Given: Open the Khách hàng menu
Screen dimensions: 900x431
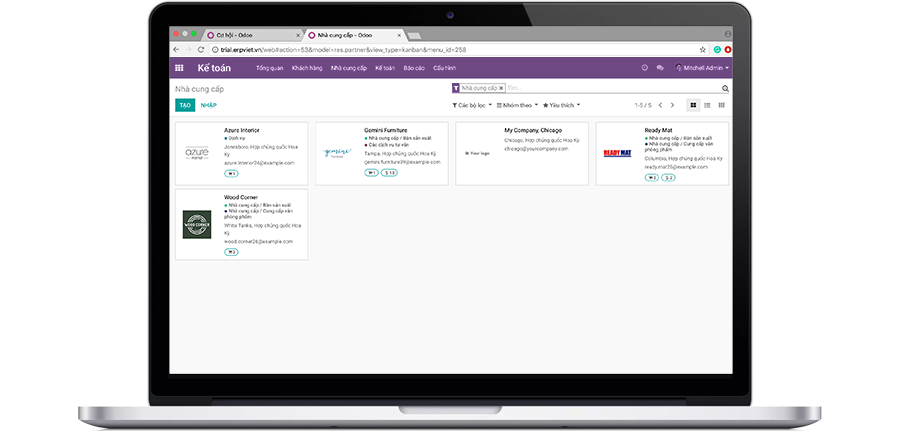Looking at the screenshot, I should [x=306, y=68].
